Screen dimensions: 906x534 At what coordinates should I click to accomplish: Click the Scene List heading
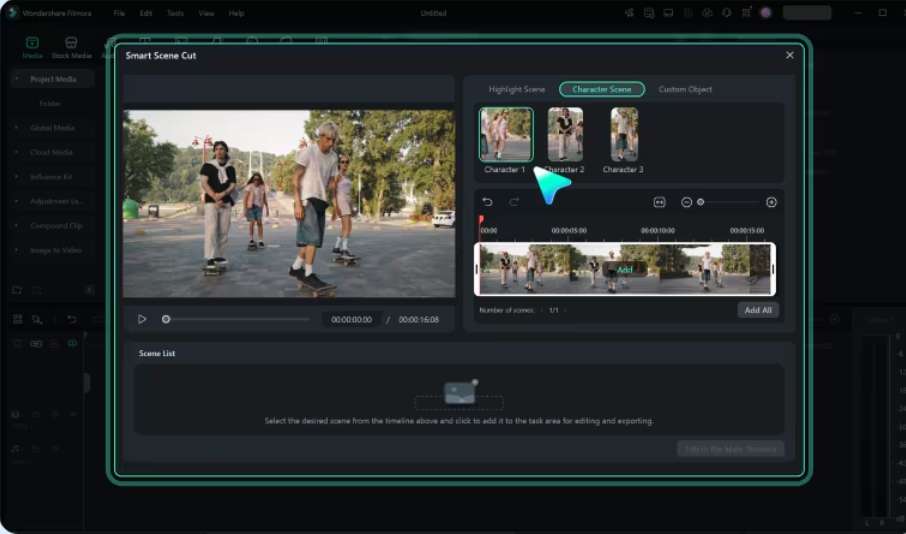(157, 353)
